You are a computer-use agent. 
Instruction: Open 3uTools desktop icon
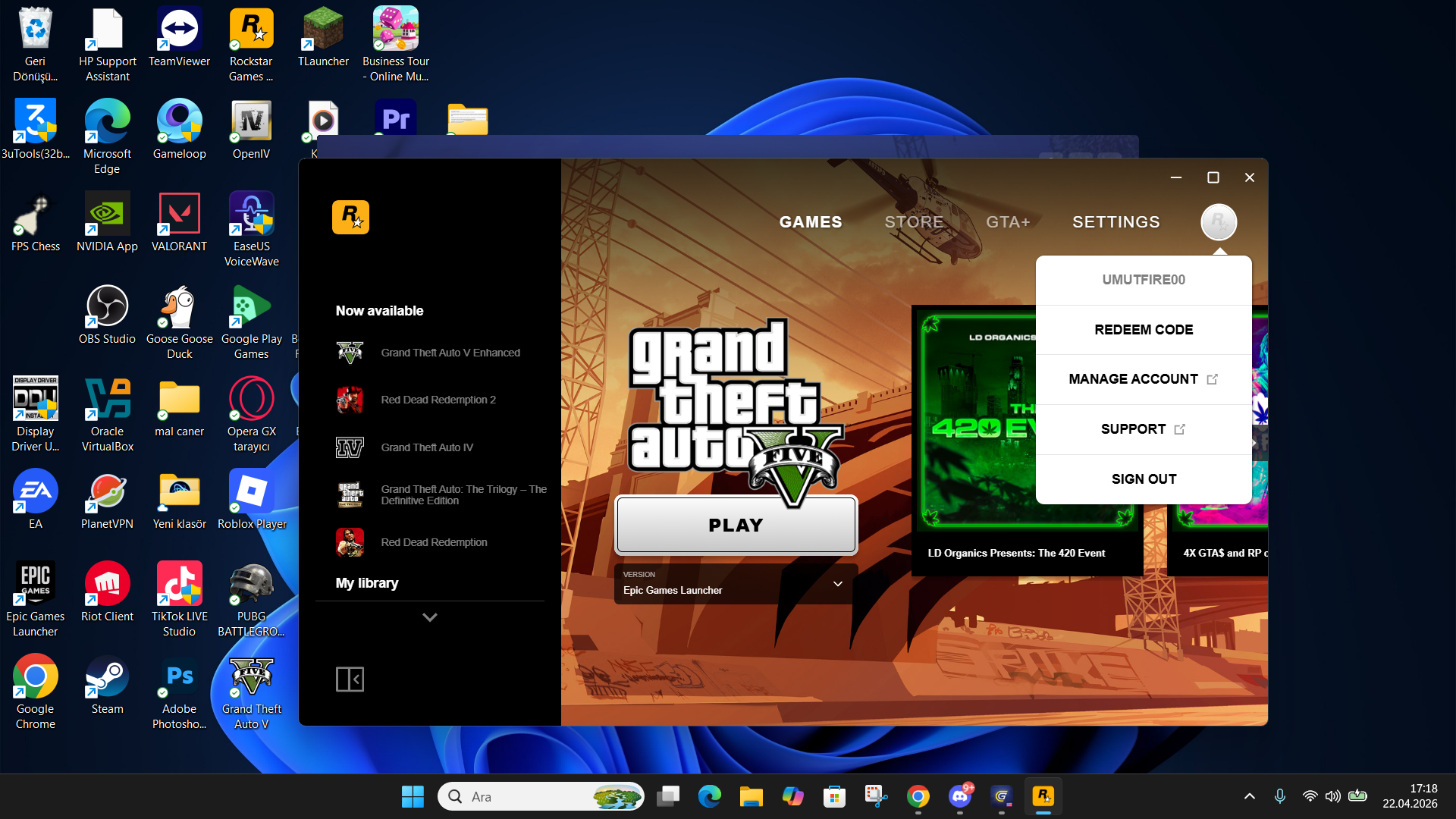coord(35,130)
